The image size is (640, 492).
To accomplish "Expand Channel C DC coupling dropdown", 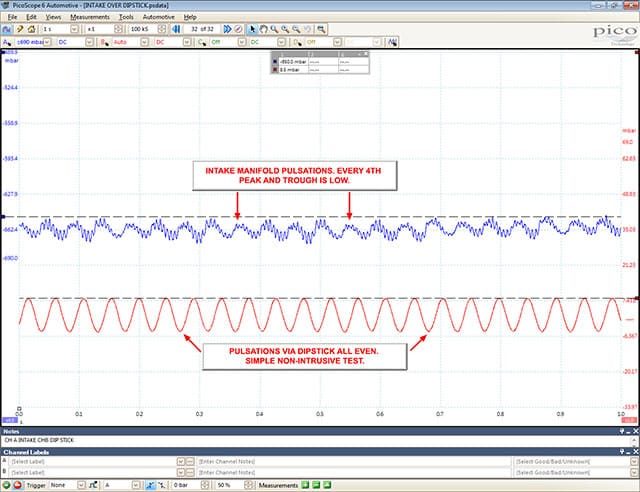I will click(x=282, y=42).
